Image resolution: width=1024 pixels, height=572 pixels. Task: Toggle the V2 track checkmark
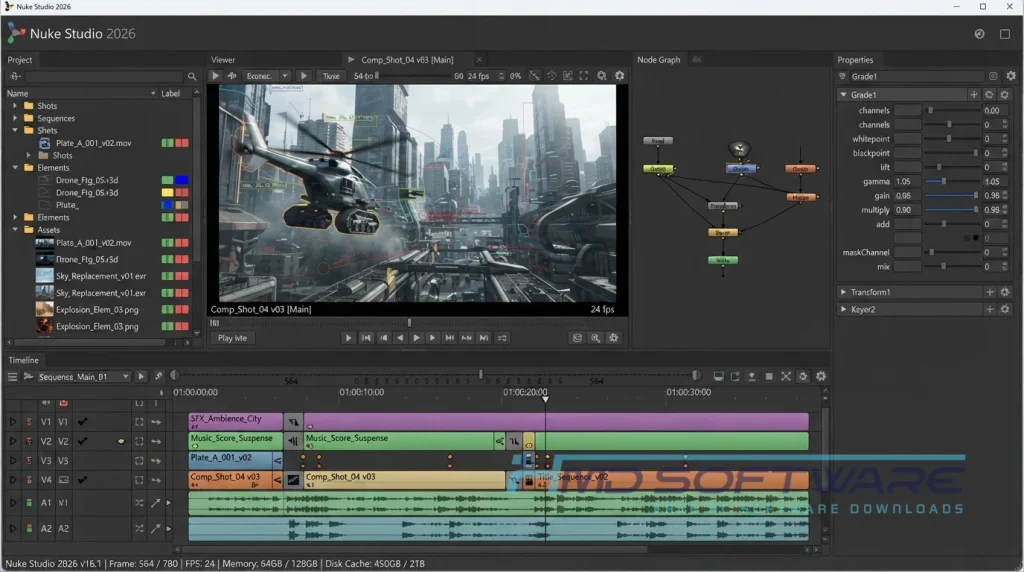[x=82, y=441]
